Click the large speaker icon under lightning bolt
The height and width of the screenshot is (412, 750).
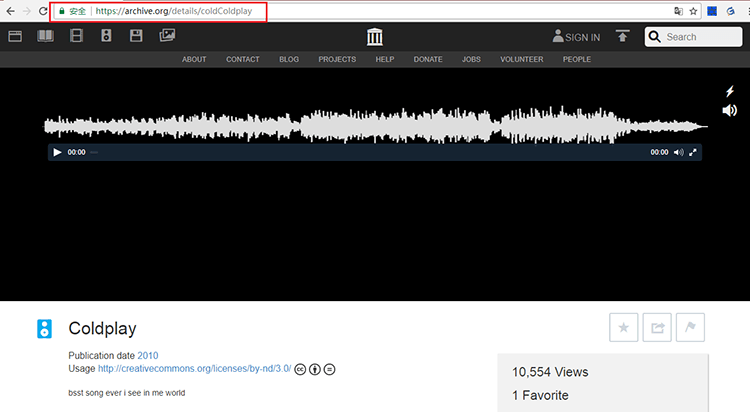(x=729, y=111)
